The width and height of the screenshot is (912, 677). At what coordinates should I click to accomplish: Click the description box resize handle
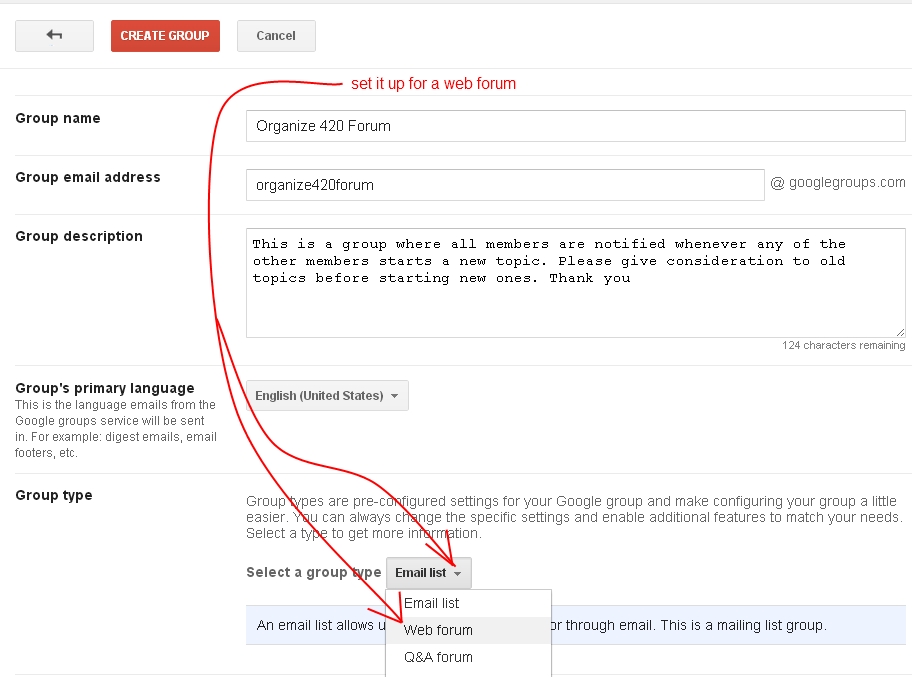(x=900, y=332)
